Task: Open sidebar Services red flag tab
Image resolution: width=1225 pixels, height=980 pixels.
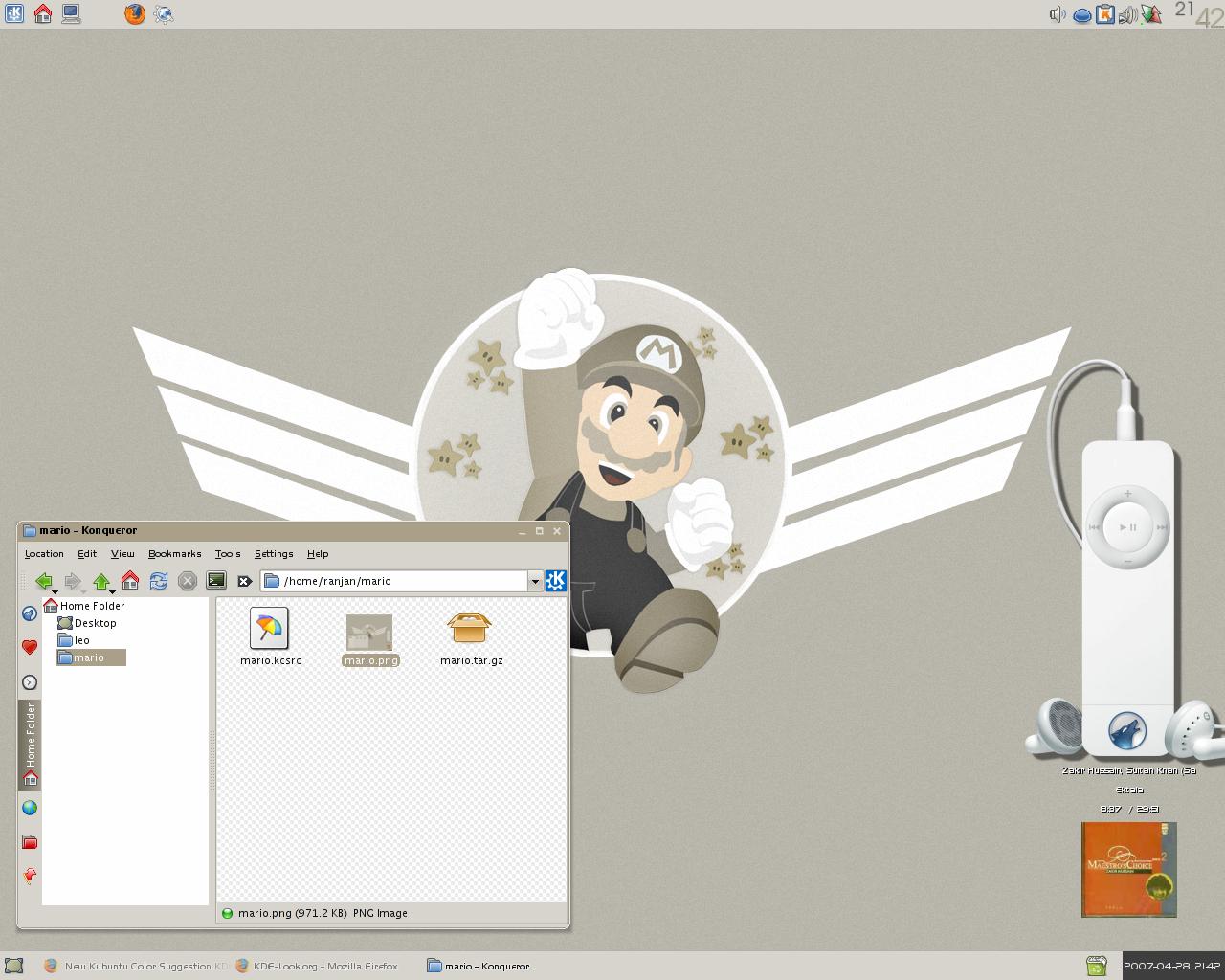Action: [30, 876]
